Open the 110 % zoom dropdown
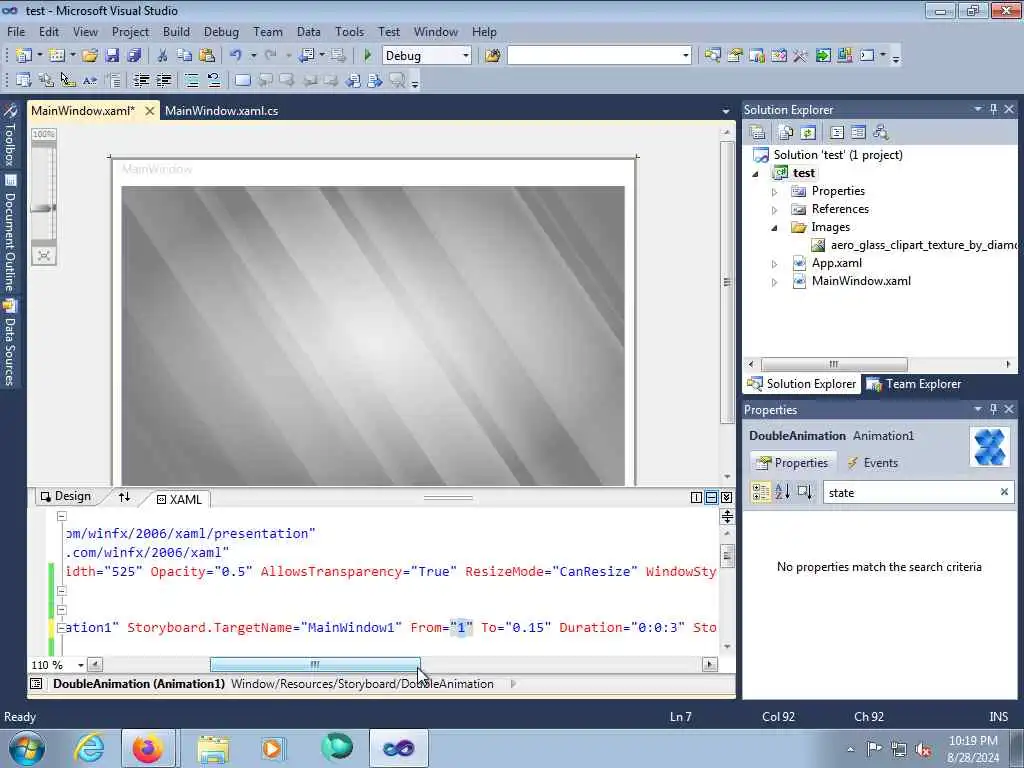The width and height of the screenshot is (1024, 768). click(80, 665)
